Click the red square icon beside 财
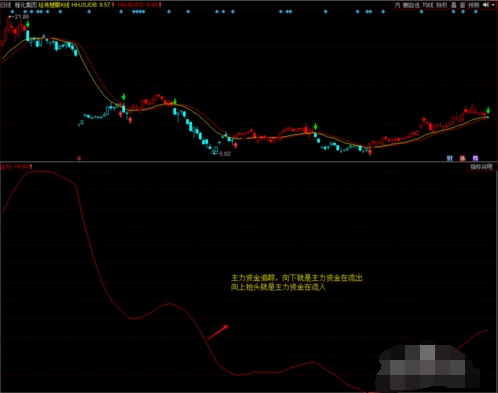Viewport: 498px width, 393px height. click(463, 158)
